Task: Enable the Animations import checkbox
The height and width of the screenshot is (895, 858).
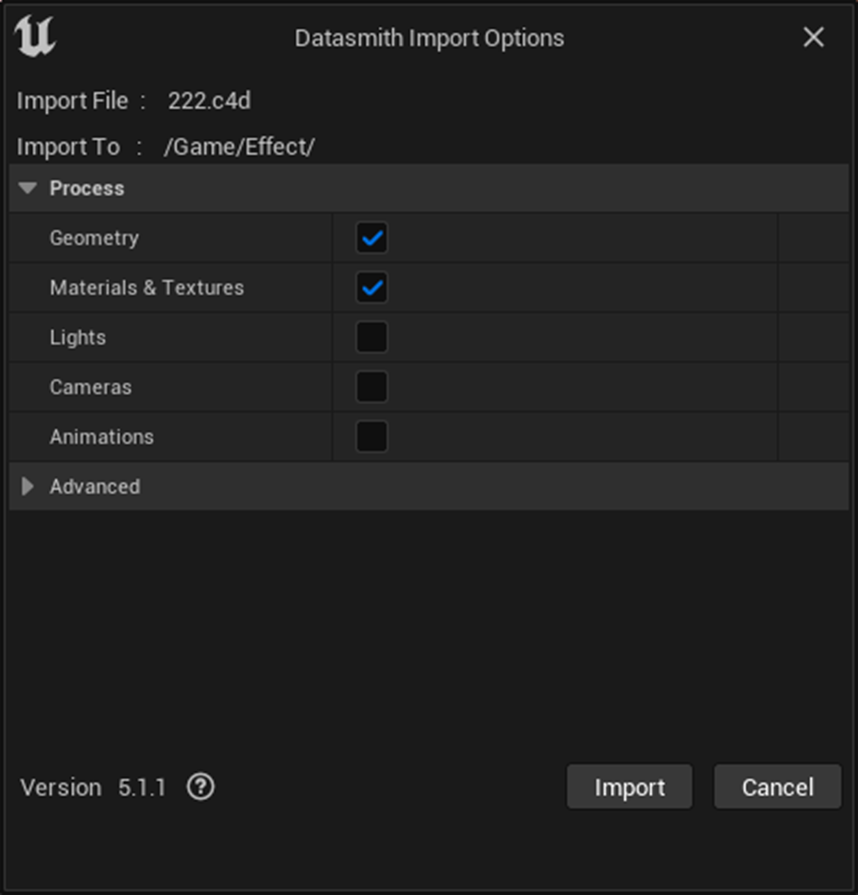Action: click(x=369, y=436)
